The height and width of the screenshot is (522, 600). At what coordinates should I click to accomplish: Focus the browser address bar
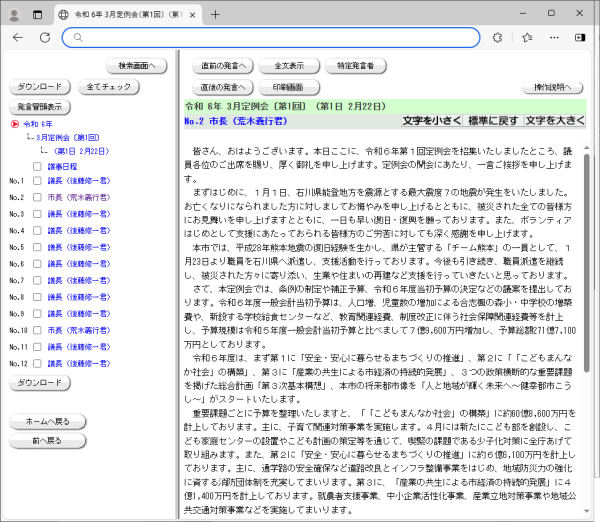coord(271,38)
